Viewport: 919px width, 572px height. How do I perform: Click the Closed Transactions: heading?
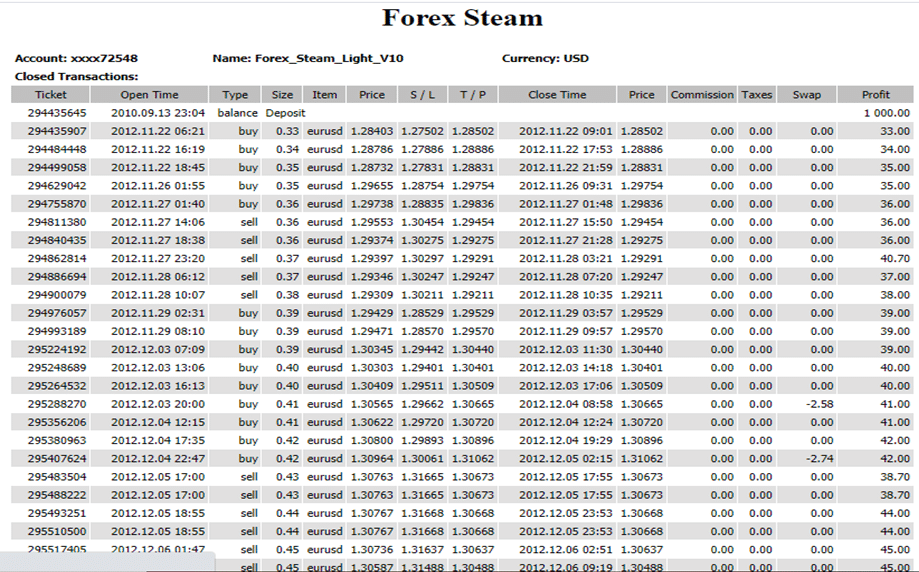77,76
